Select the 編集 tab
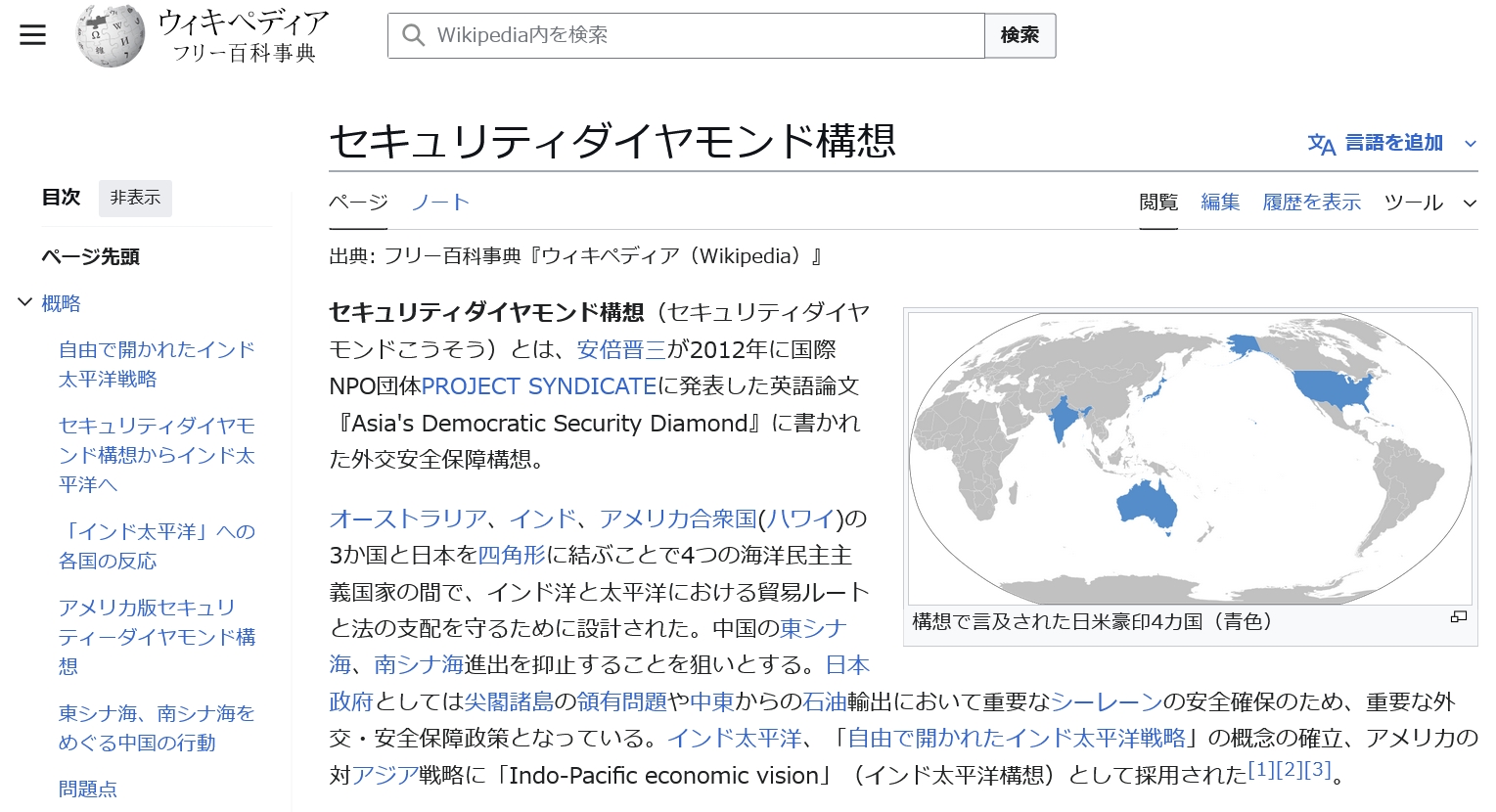 coord(1220,203)
